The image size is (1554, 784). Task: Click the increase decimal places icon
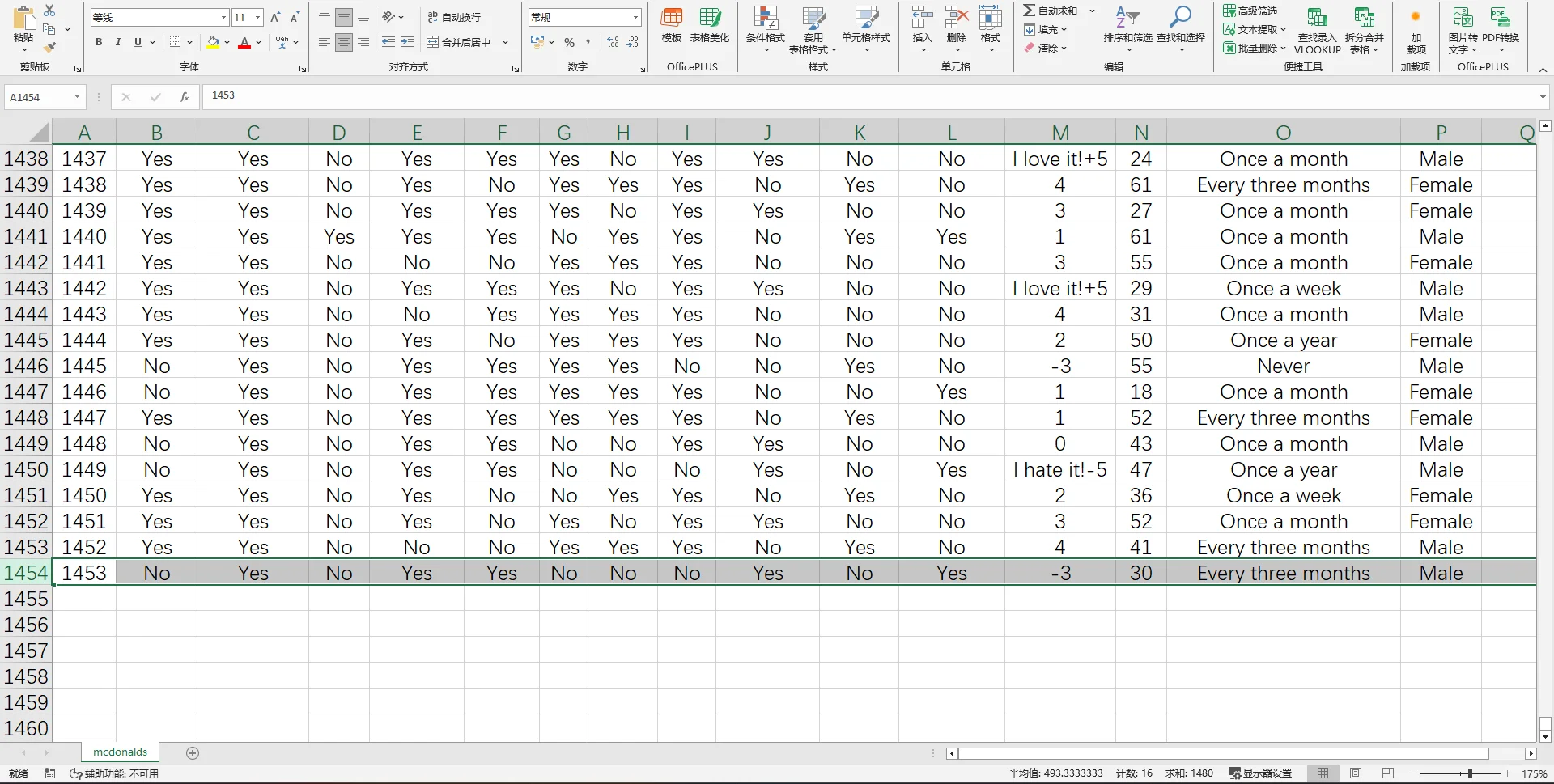click(613, 42)
